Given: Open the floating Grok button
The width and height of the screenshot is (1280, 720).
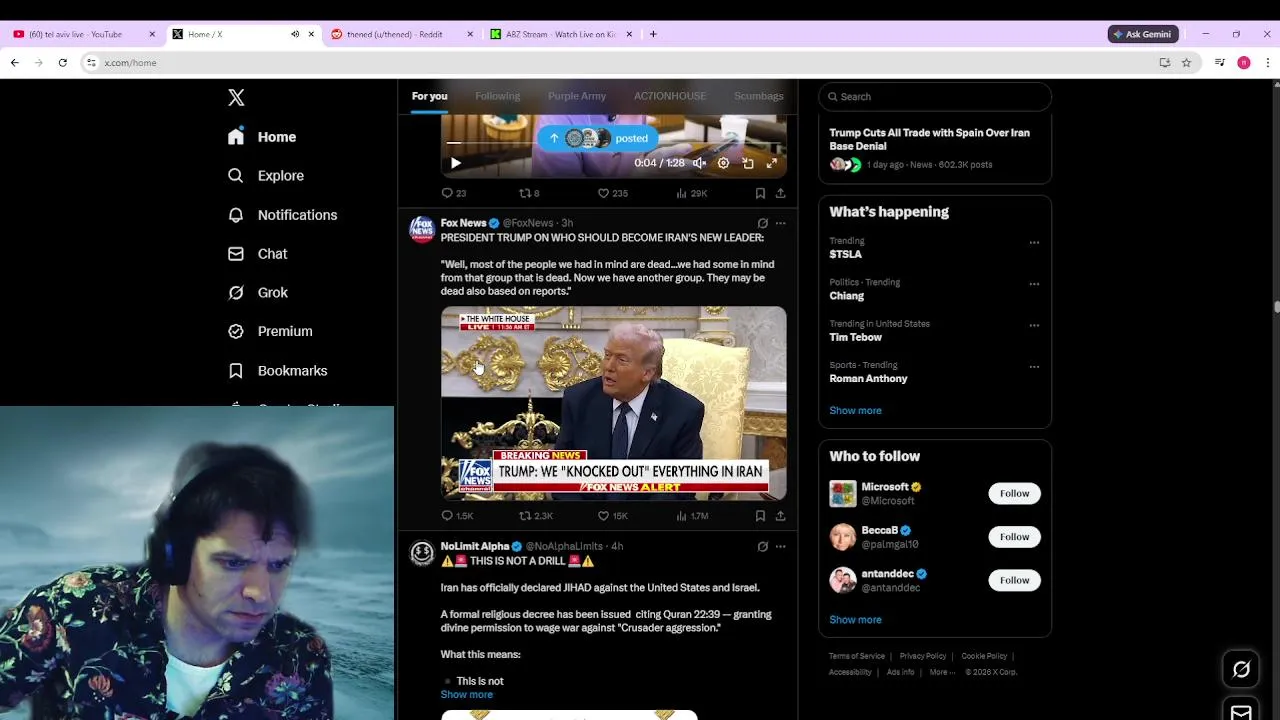Looking at the screenshot, I should click(1241, 669).
